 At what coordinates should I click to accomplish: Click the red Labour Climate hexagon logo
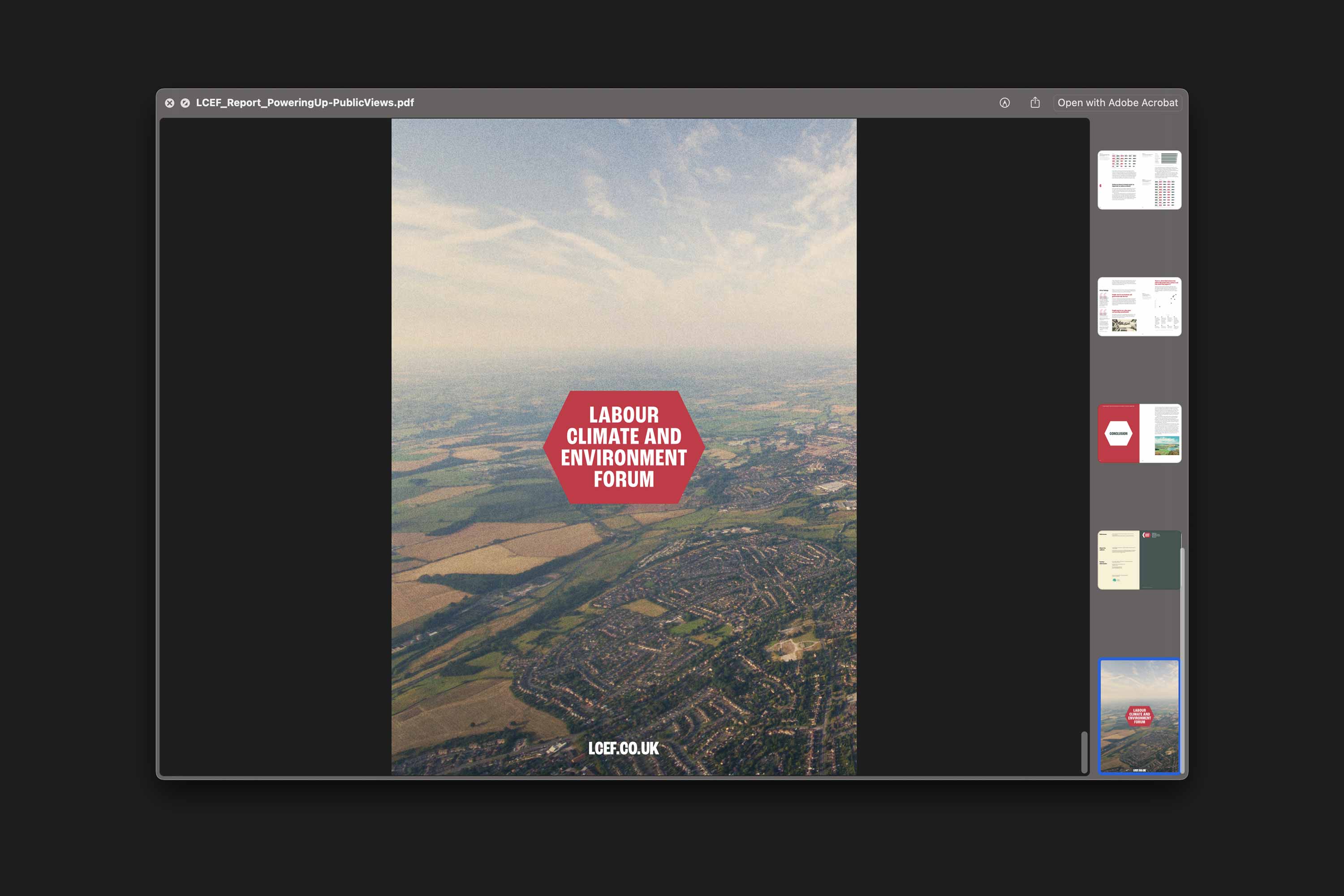pyautogui.click(x=624, y=448)
